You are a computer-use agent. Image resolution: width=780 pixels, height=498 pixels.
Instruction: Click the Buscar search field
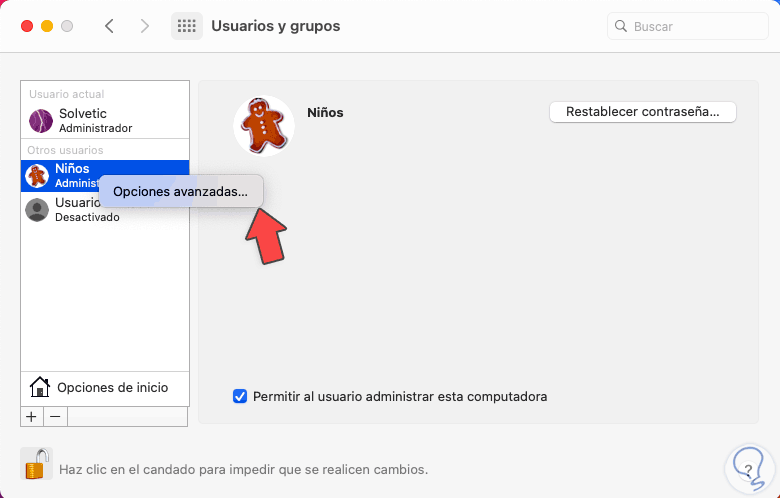click(692, 26)
